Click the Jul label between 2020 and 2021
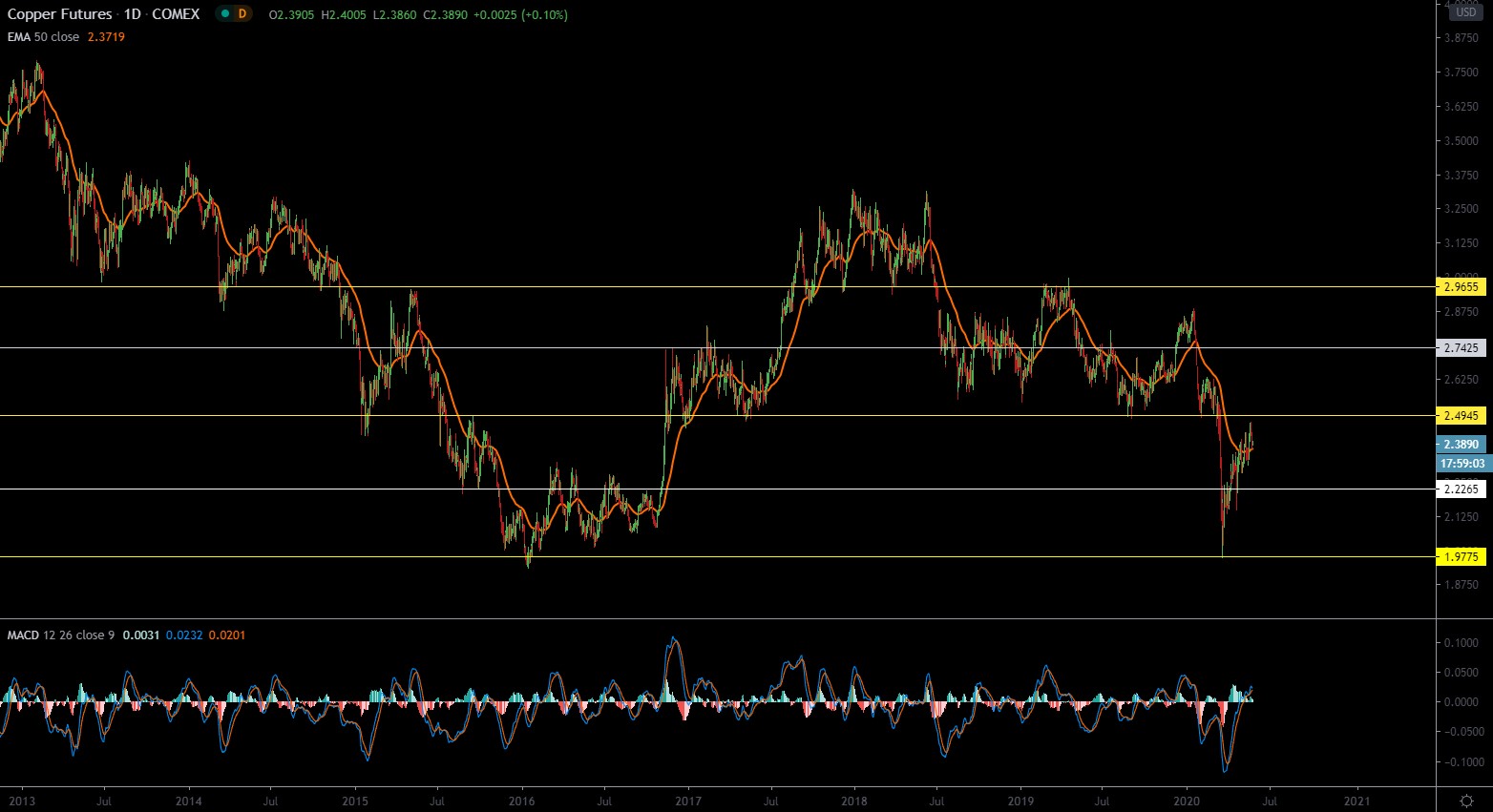 [x=1270, y=802]
